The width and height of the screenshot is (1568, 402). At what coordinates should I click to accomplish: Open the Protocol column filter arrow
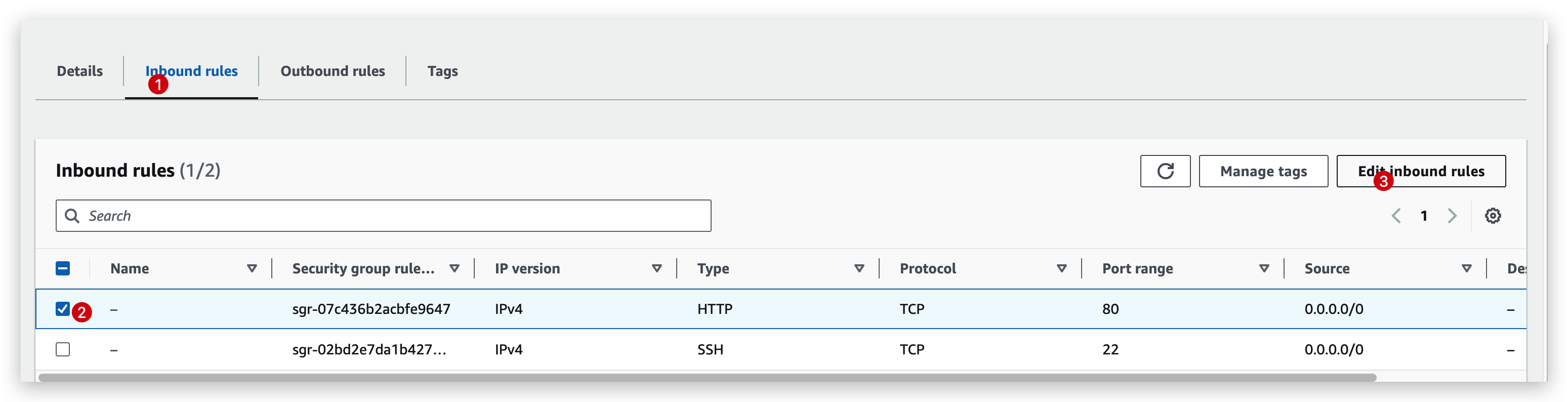point(1062,268)
